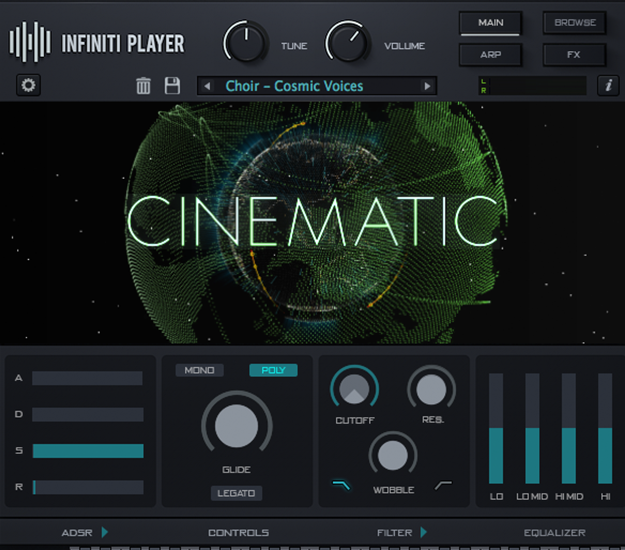Image resolution: width=625 pixels, height=550 pixels.
Task: Switch to the BROWSE tab
Action: (575, 23)
